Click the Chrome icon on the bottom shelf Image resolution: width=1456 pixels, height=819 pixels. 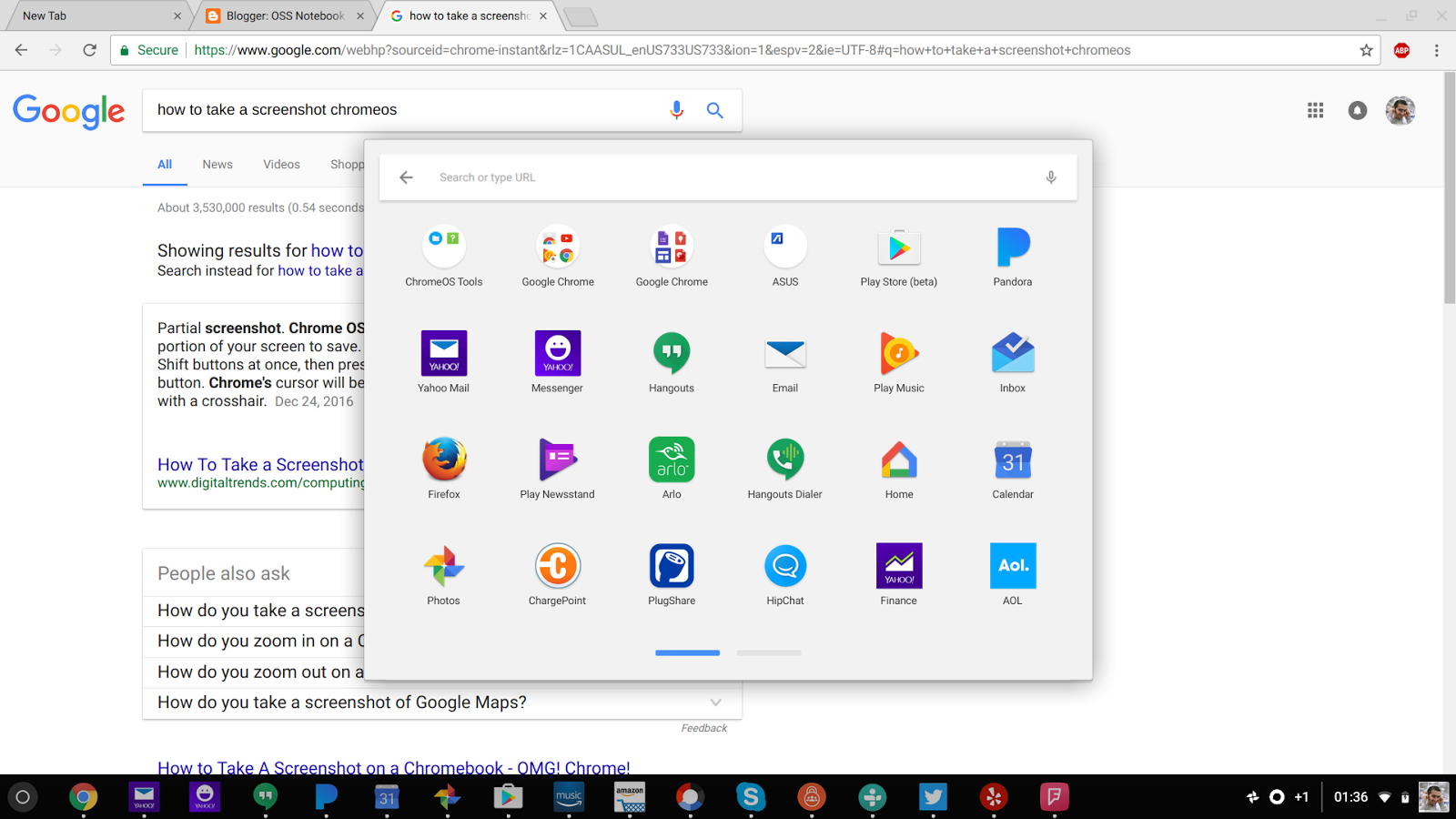(84, 797)
